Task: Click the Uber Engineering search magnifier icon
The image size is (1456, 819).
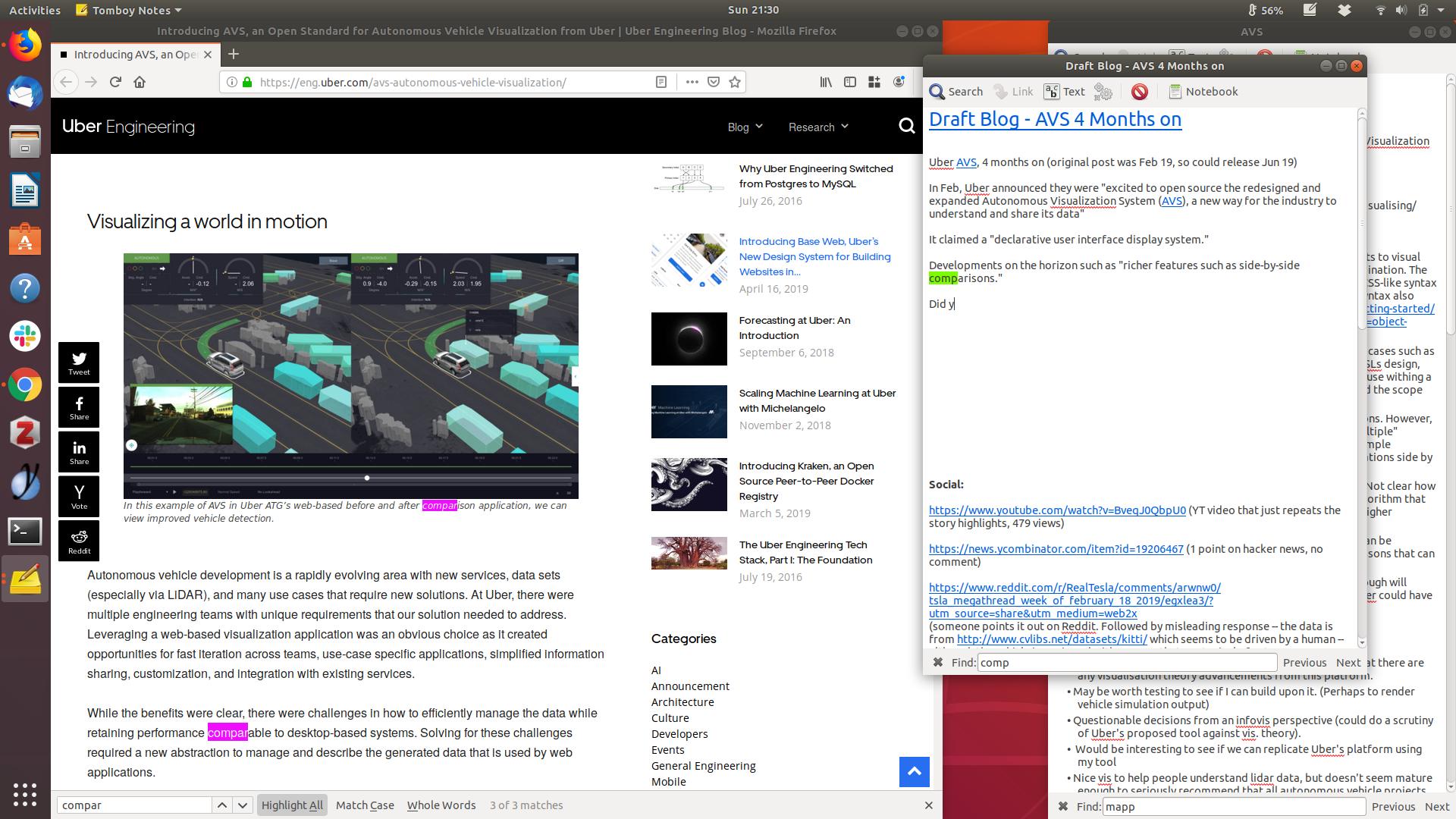Action: click(906, 127)
